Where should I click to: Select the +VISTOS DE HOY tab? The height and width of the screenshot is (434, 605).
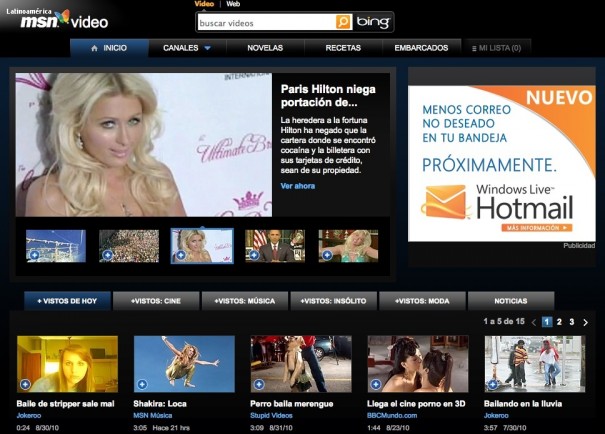click(x=67, y=301)
